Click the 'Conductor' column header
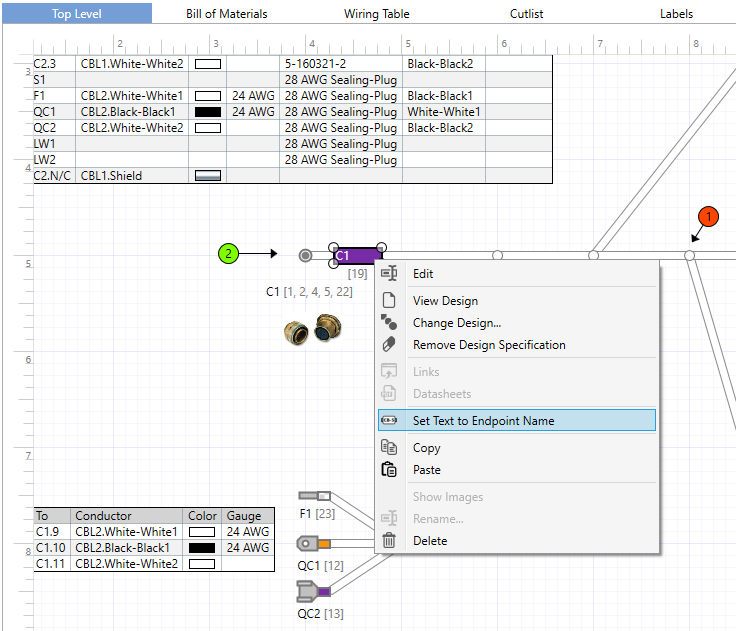Image resolution: width=736 pixels, height=631 pixels. coord(127,516)
